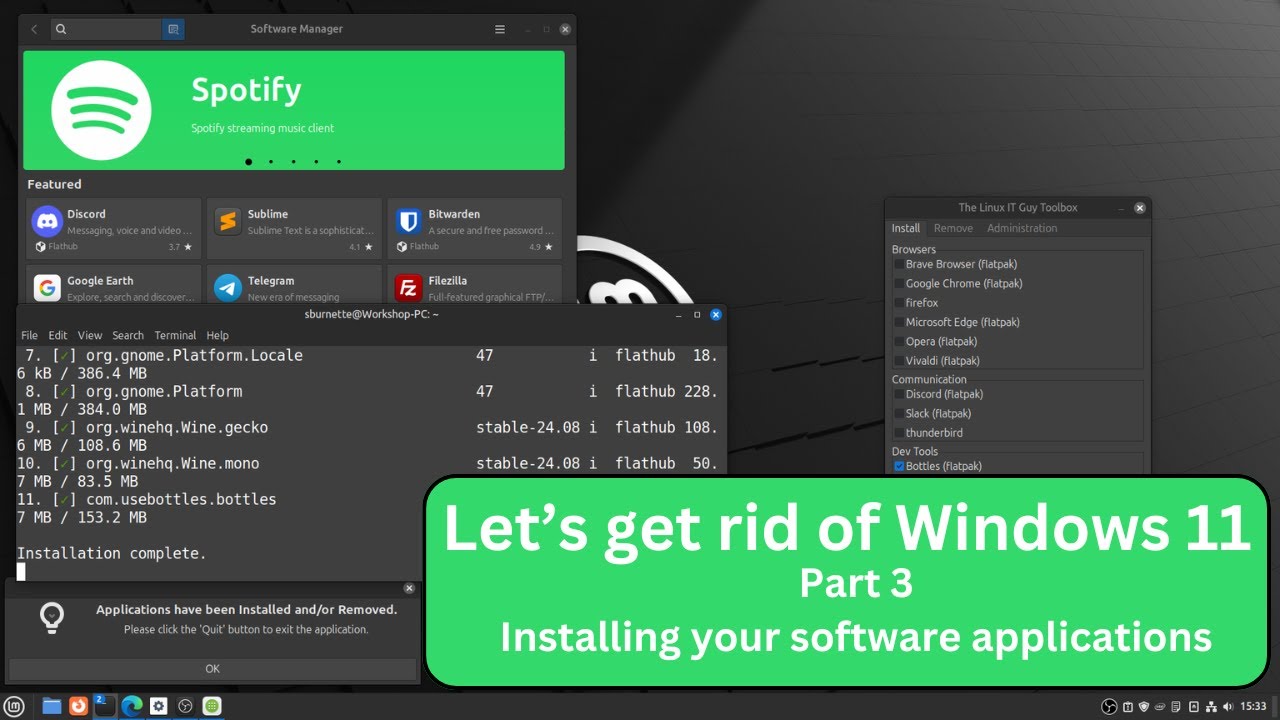
Task: Show the calendar from the 15:33 clock
Action: pyautogui.click(x=1253, y=706)
